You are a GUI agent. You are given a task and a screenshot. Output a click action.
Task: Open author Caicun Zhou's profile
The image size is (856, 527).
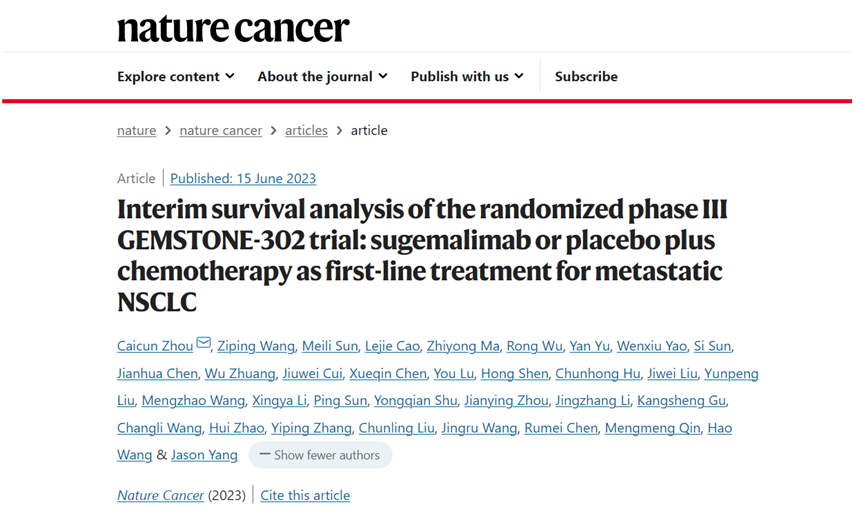click(x=155, y=346)
